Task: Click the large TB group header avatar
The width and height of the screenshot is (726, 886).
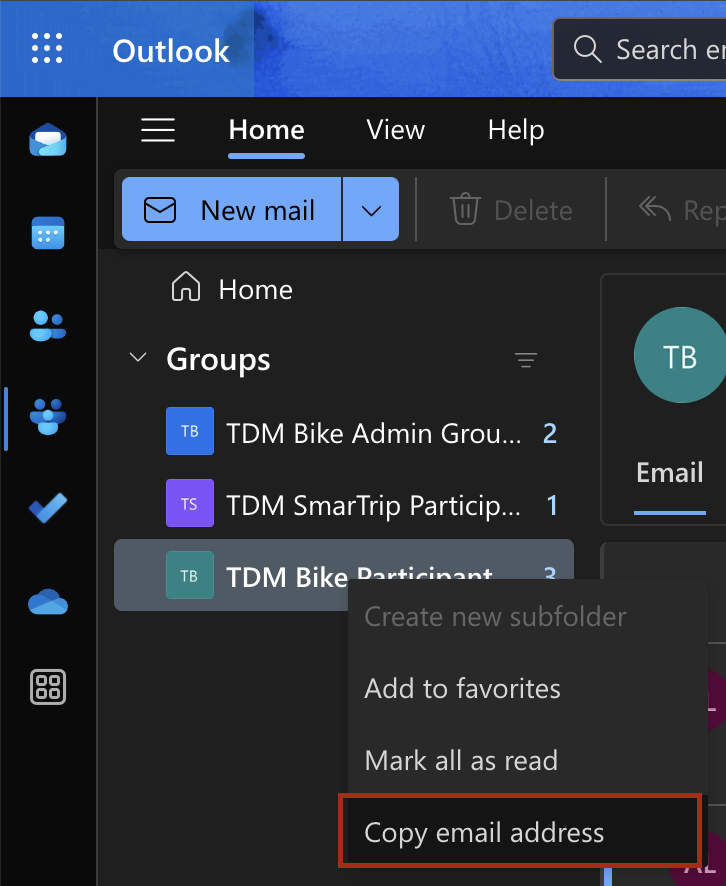Action: click(x=680, y=355)
